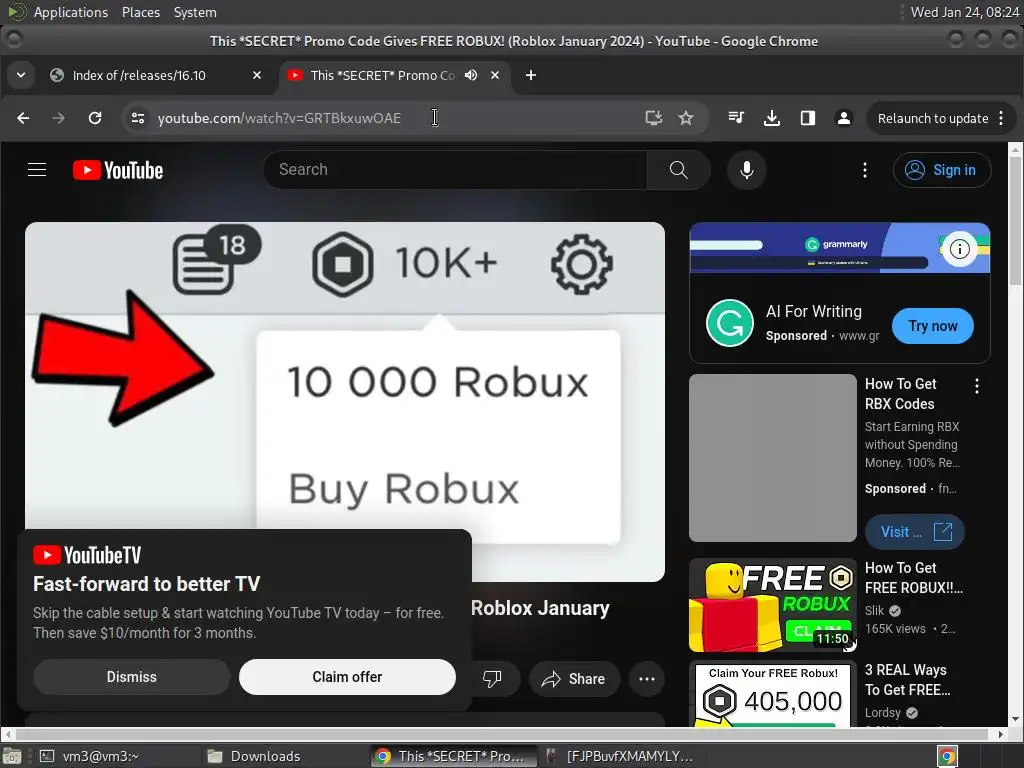Start voice search with the microphone
1024x768 pixels.
tap(746, 170)
